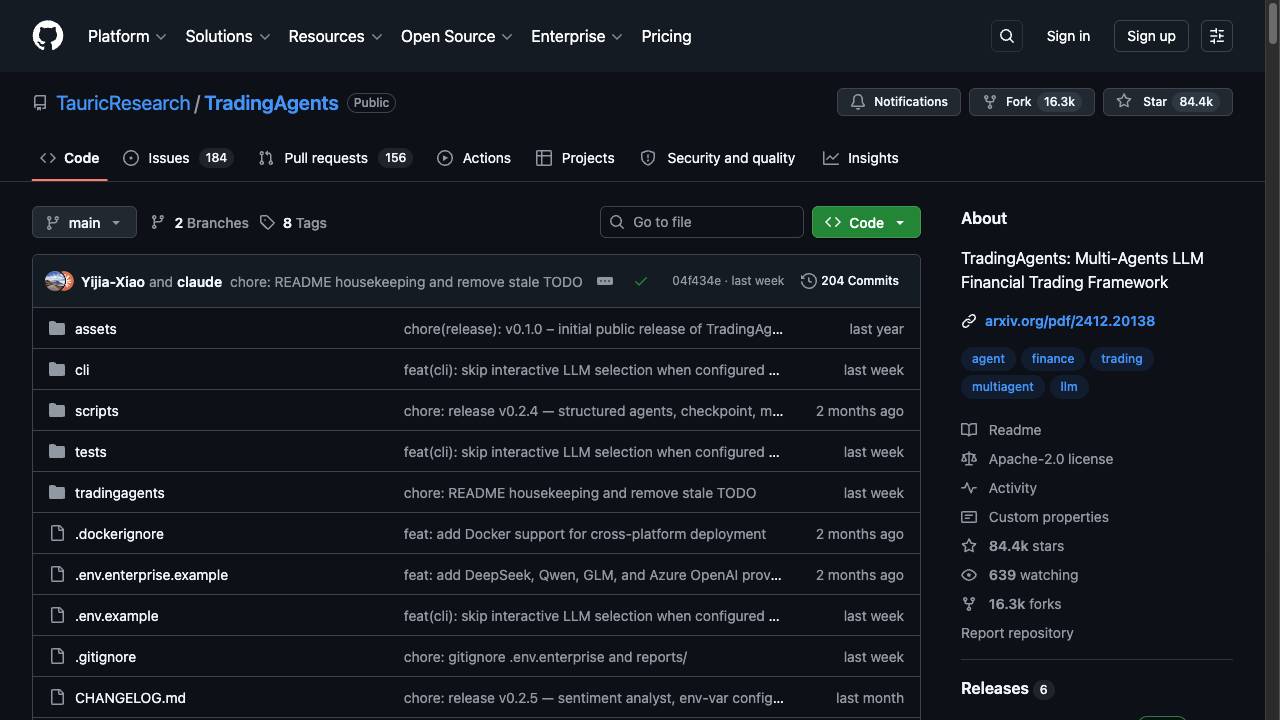Click the law scale license icon
Screen dimensions: 1280x720
[969, 459]
